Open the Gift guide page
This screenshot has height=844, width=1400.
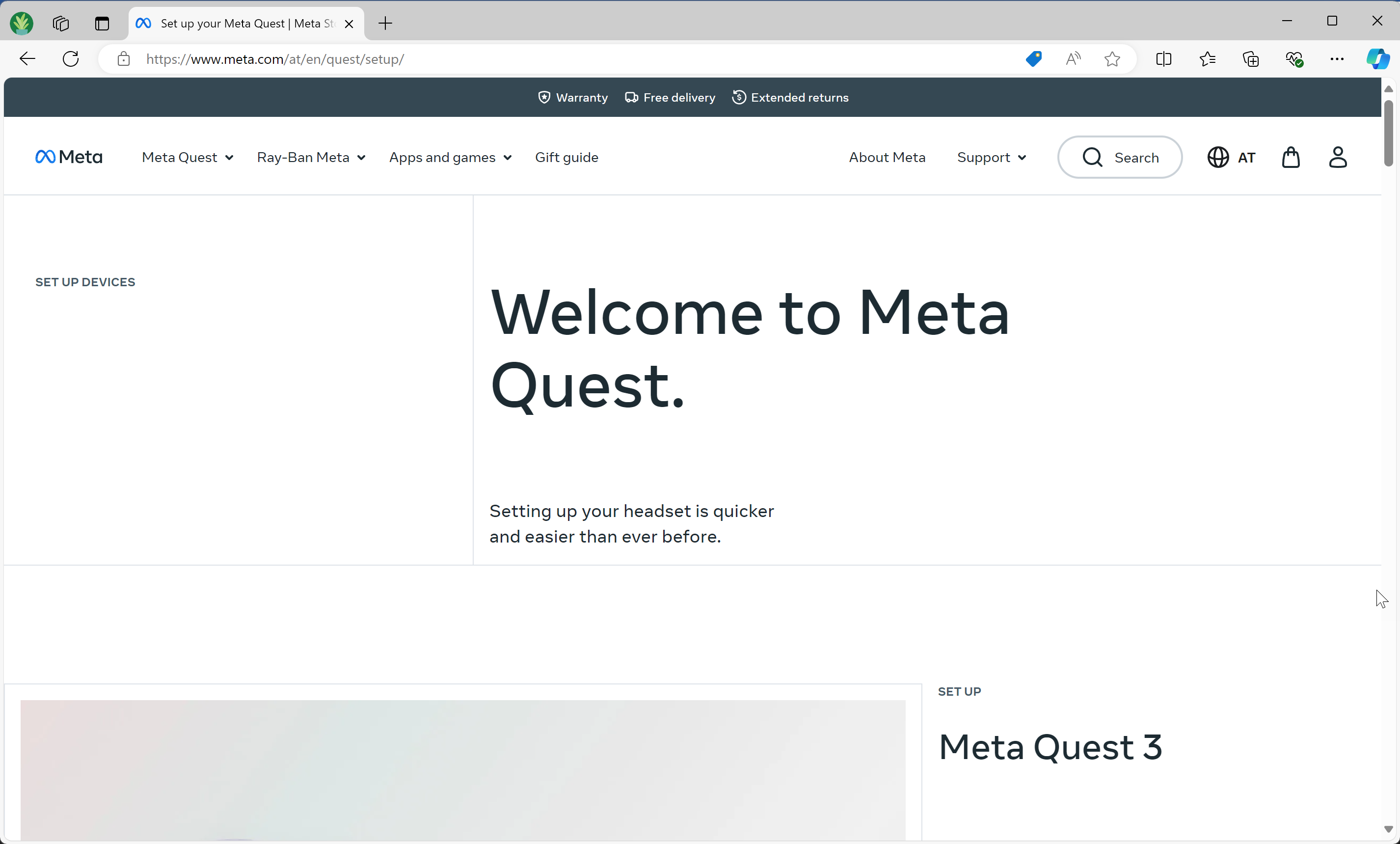pyautogui.click(x=566, y=158)
